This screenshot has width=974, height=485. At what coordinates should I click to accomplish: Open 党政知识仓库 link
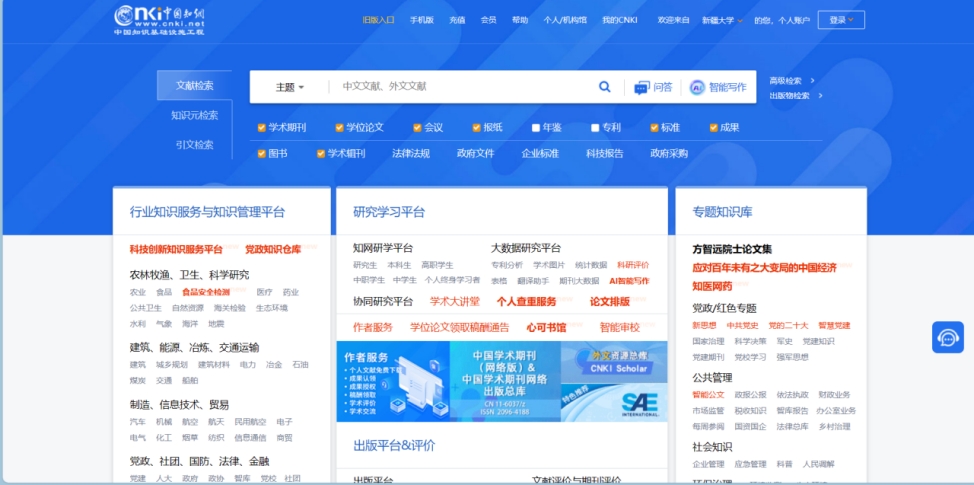(273, 250)
